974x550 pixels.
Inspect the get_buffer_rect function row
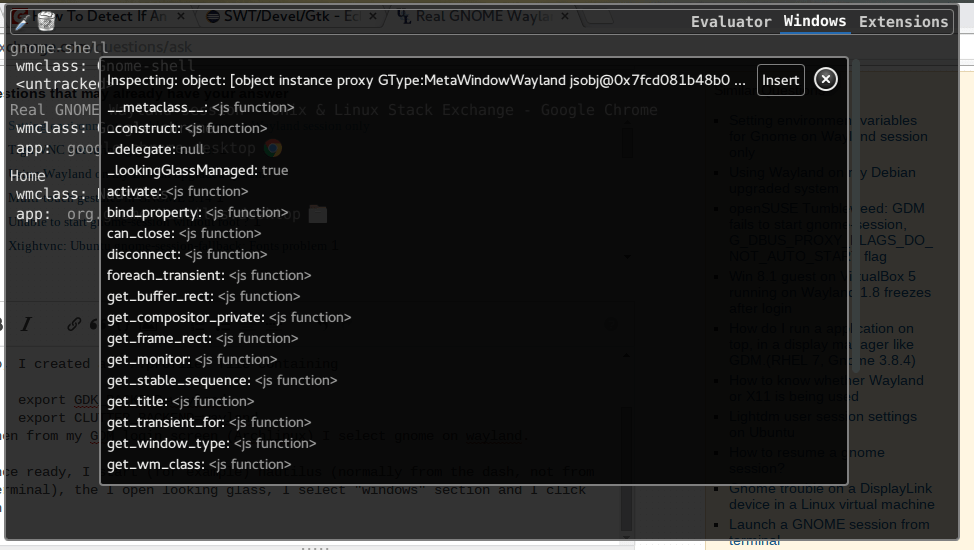pyautogui.click(x=204, y=296)
